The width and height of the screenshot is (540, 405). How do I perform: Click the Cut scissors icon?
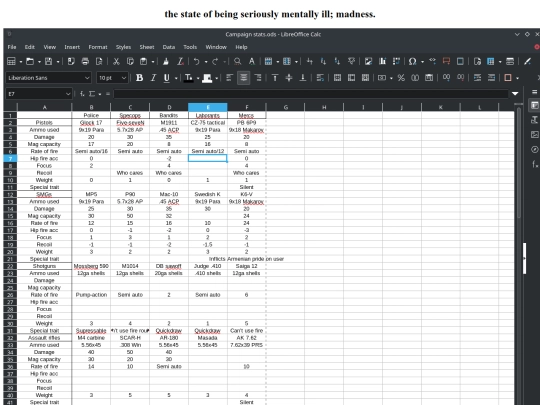(116, 61)
